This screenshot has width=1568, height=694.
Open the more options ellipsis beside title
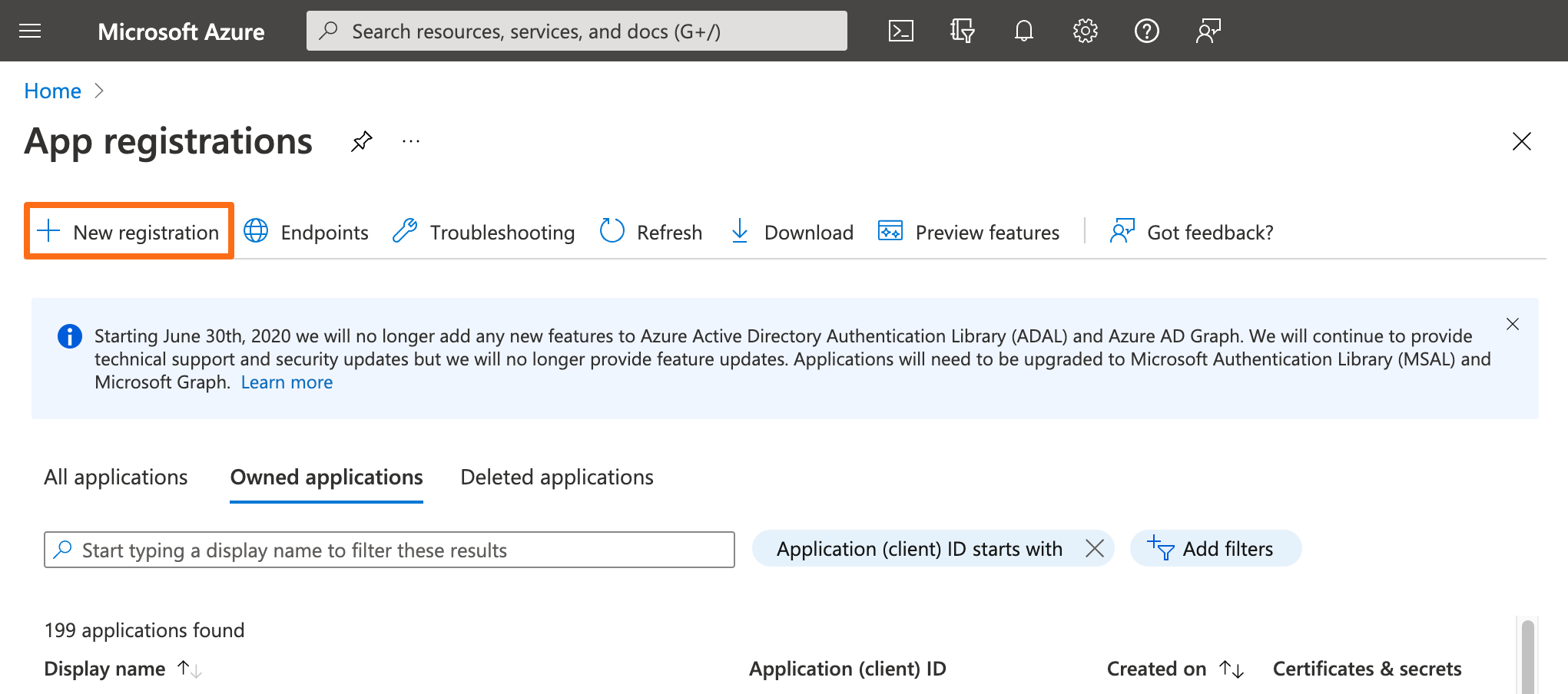coord(411,141)
